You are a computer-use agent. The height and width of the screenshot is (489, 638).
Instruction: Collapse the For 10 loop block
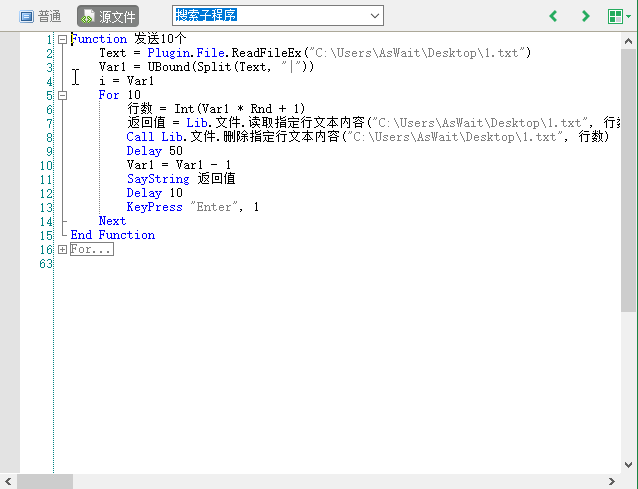62,95
